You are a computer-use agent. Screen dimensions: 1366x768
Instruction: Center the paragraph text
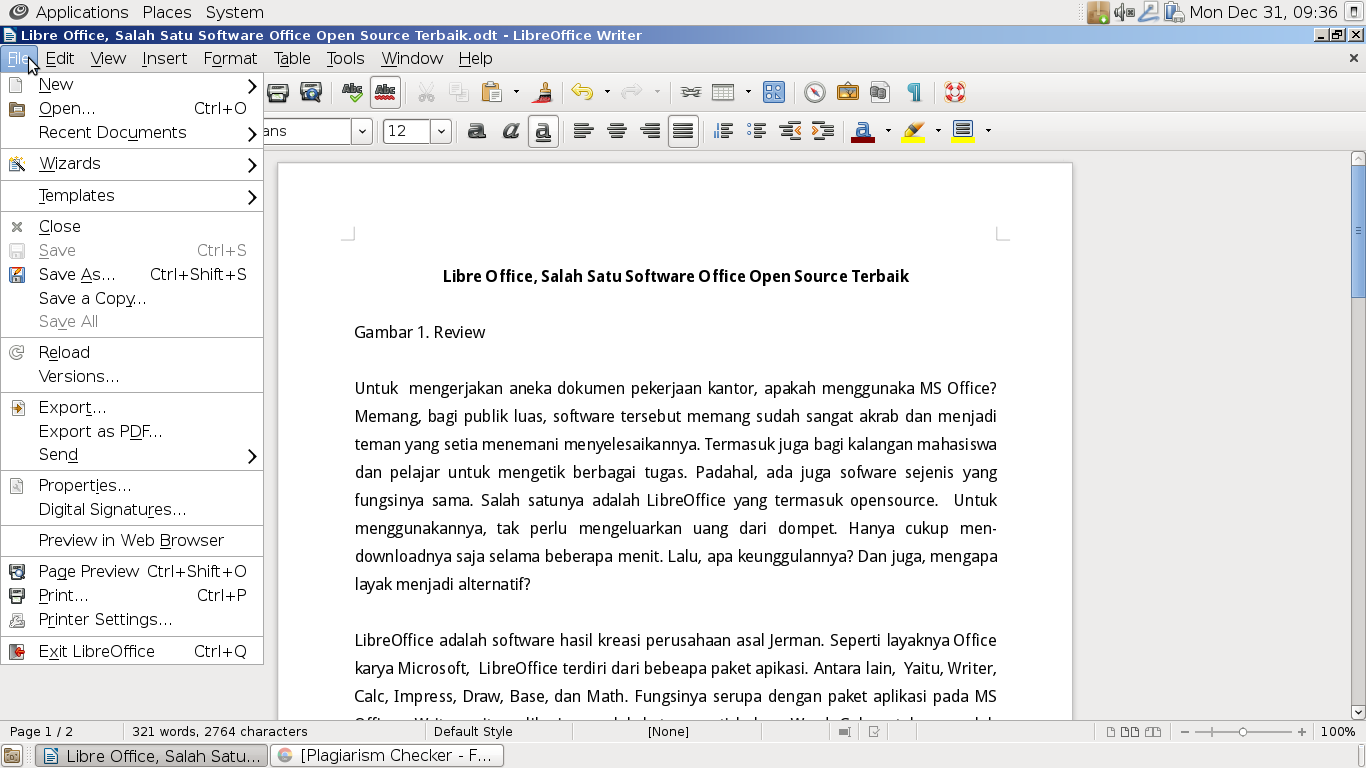pyautogui.click(x=617, y=131)
